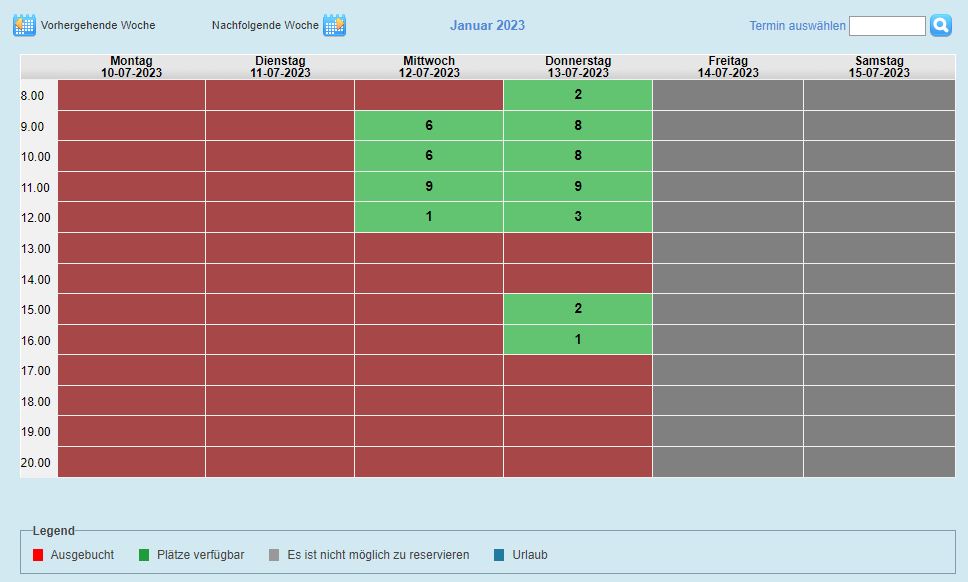968x582 pixels.
Task: Click the green Plätze verfügbar legend swatch
Action: (x=144, y=555)
